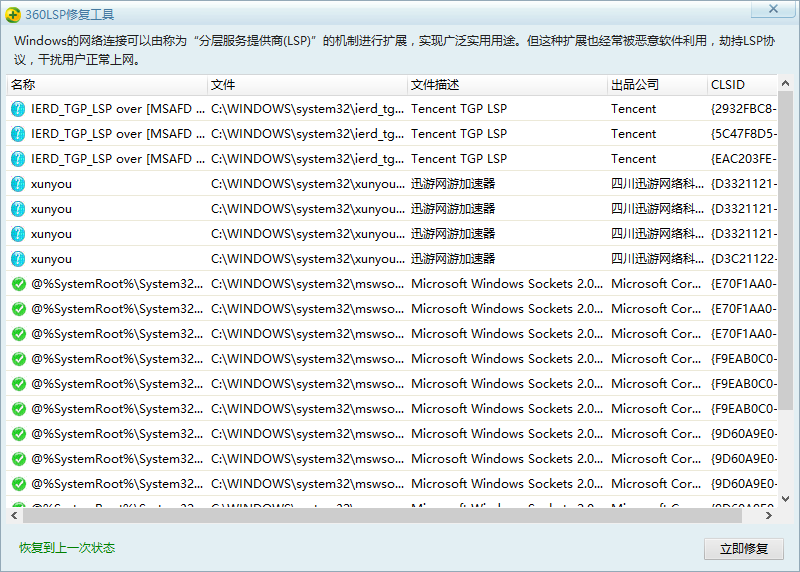
Task: Select the CLSID cell {EAC203FE-
Action: [743, 159]
